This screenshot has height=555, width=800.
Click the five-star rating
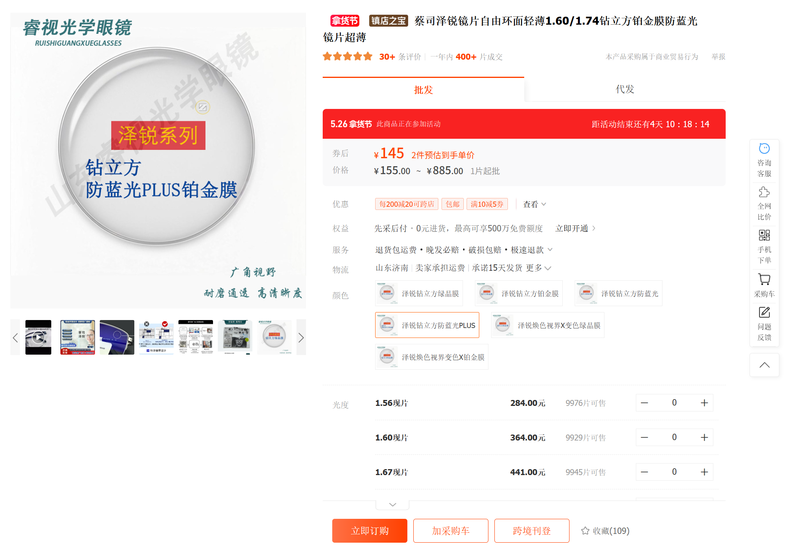click(x=347, y=57)
